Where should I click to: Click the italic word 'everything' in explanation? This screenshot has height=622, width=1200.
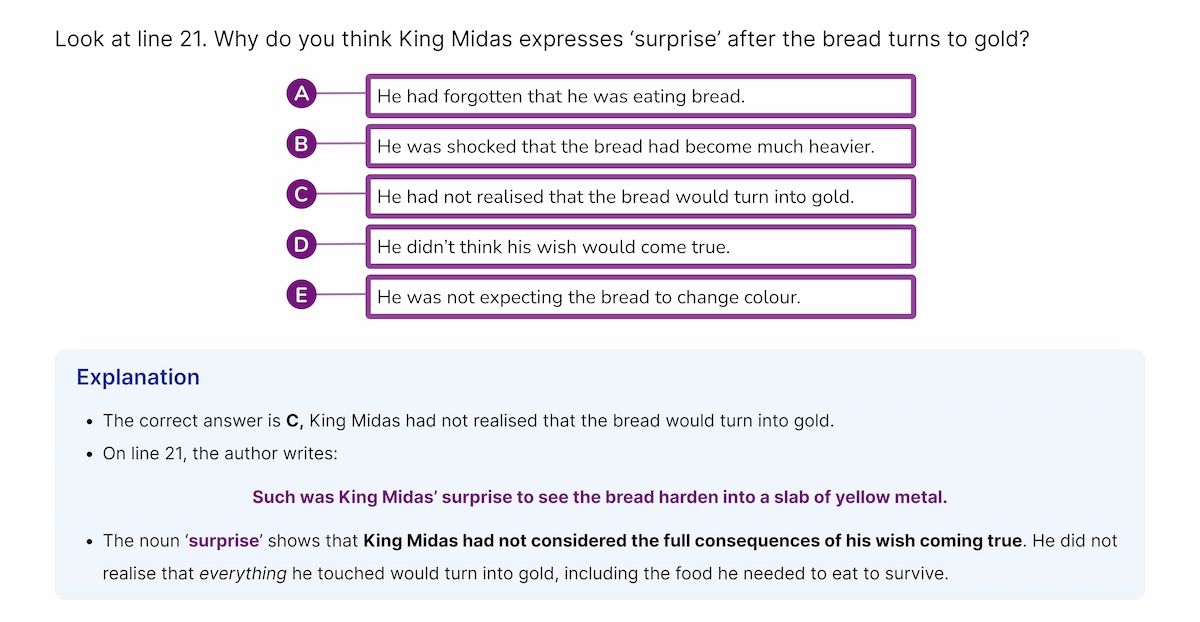[243, 574]
